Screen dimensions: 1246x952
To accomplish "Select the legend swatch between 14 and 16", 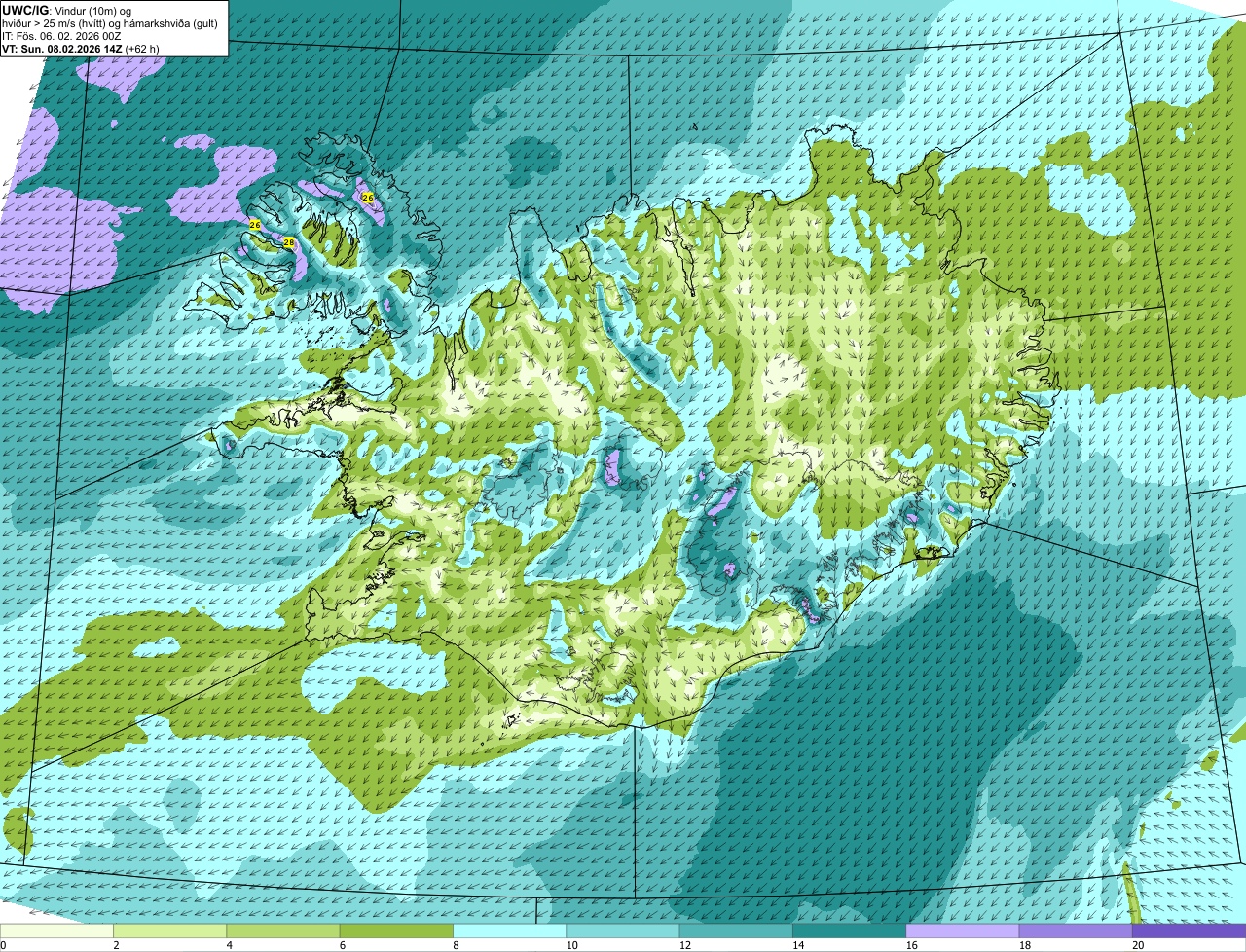I will [x=849, y=932].
